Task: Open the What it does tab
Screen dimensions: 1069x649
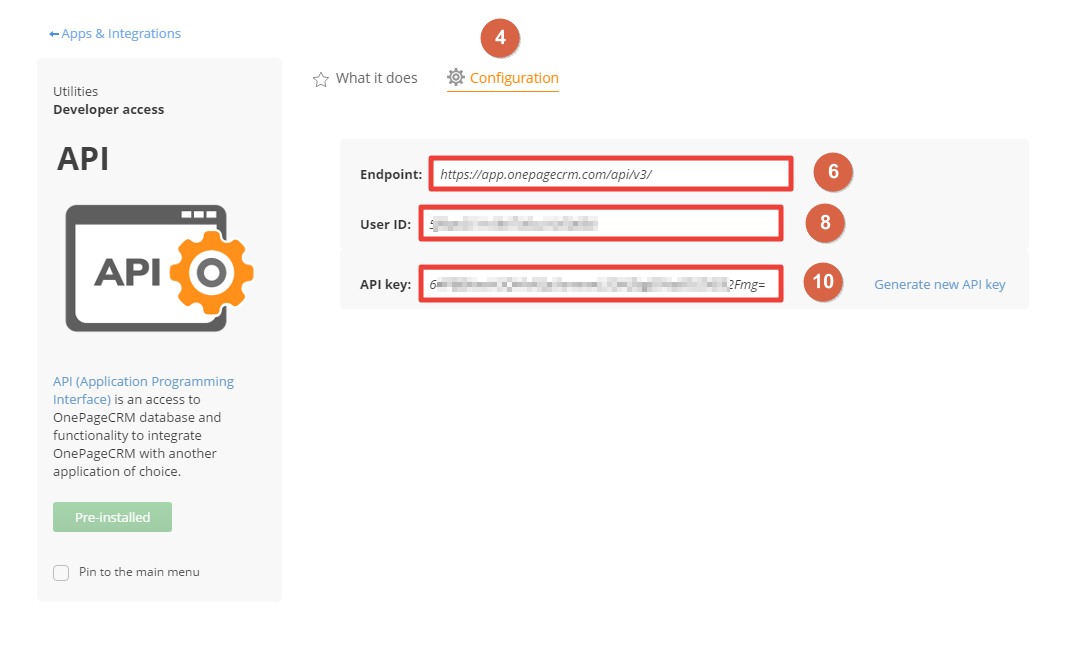Action: (365, 78)
